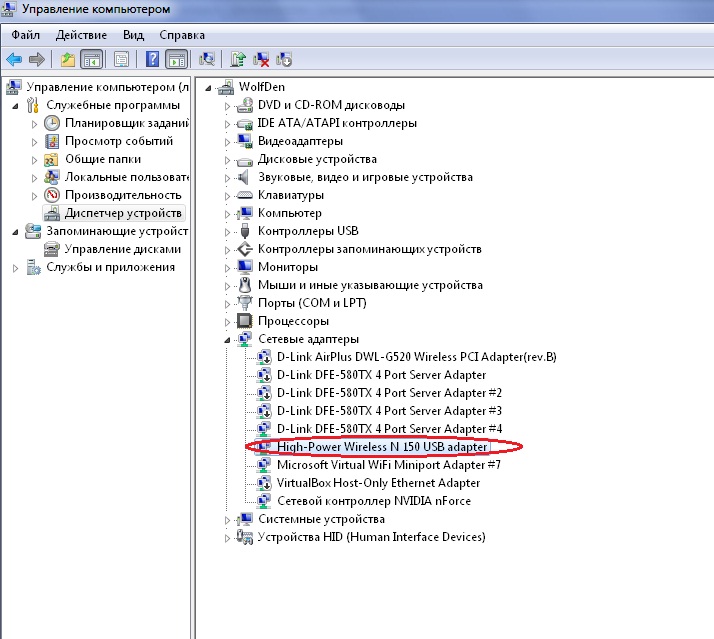Toggle the Show/Hide console tree icon
This screenshot has width=714, height=639.
91,59
